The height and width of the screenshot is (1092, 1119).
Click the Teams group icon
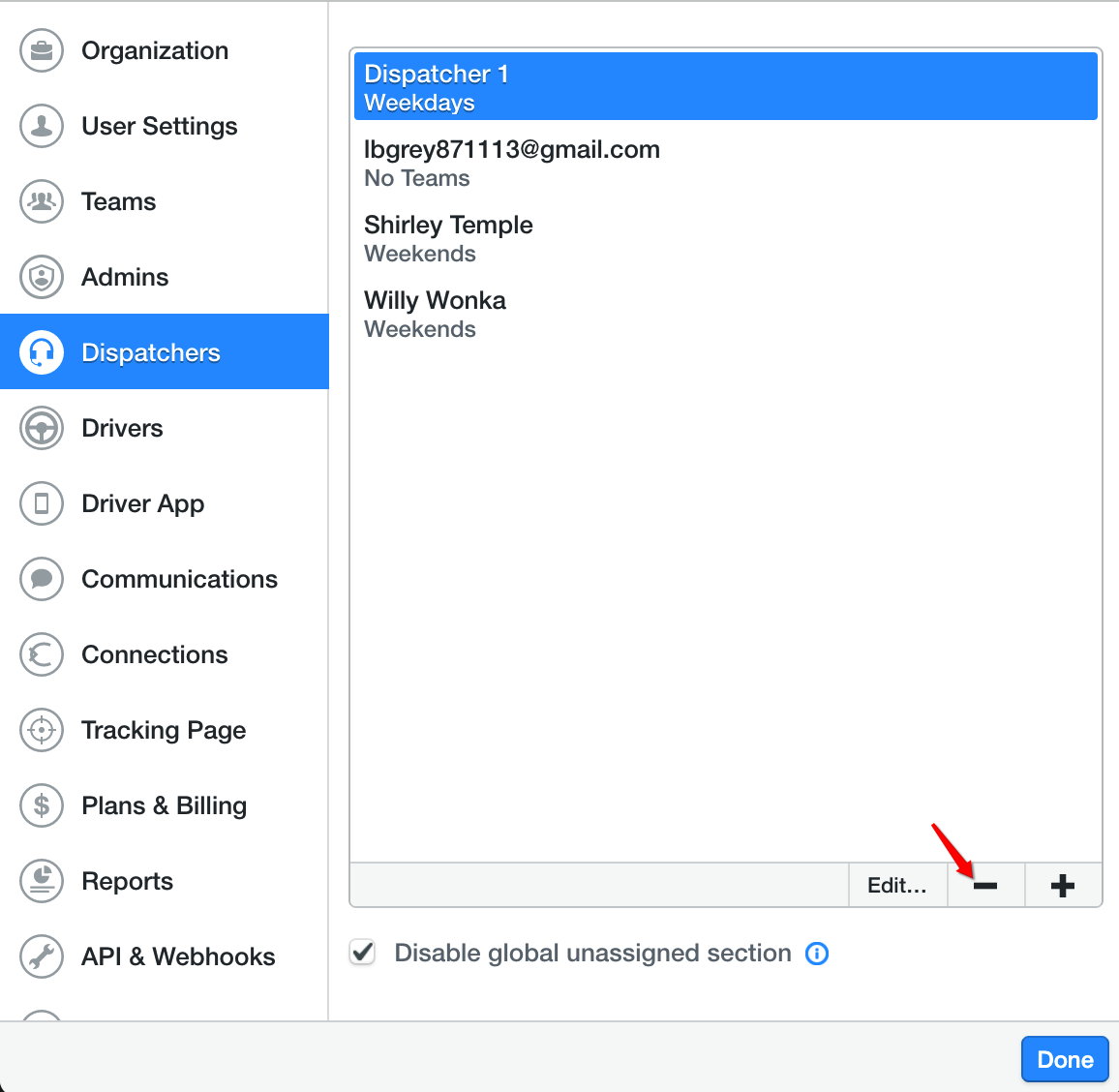42,201
